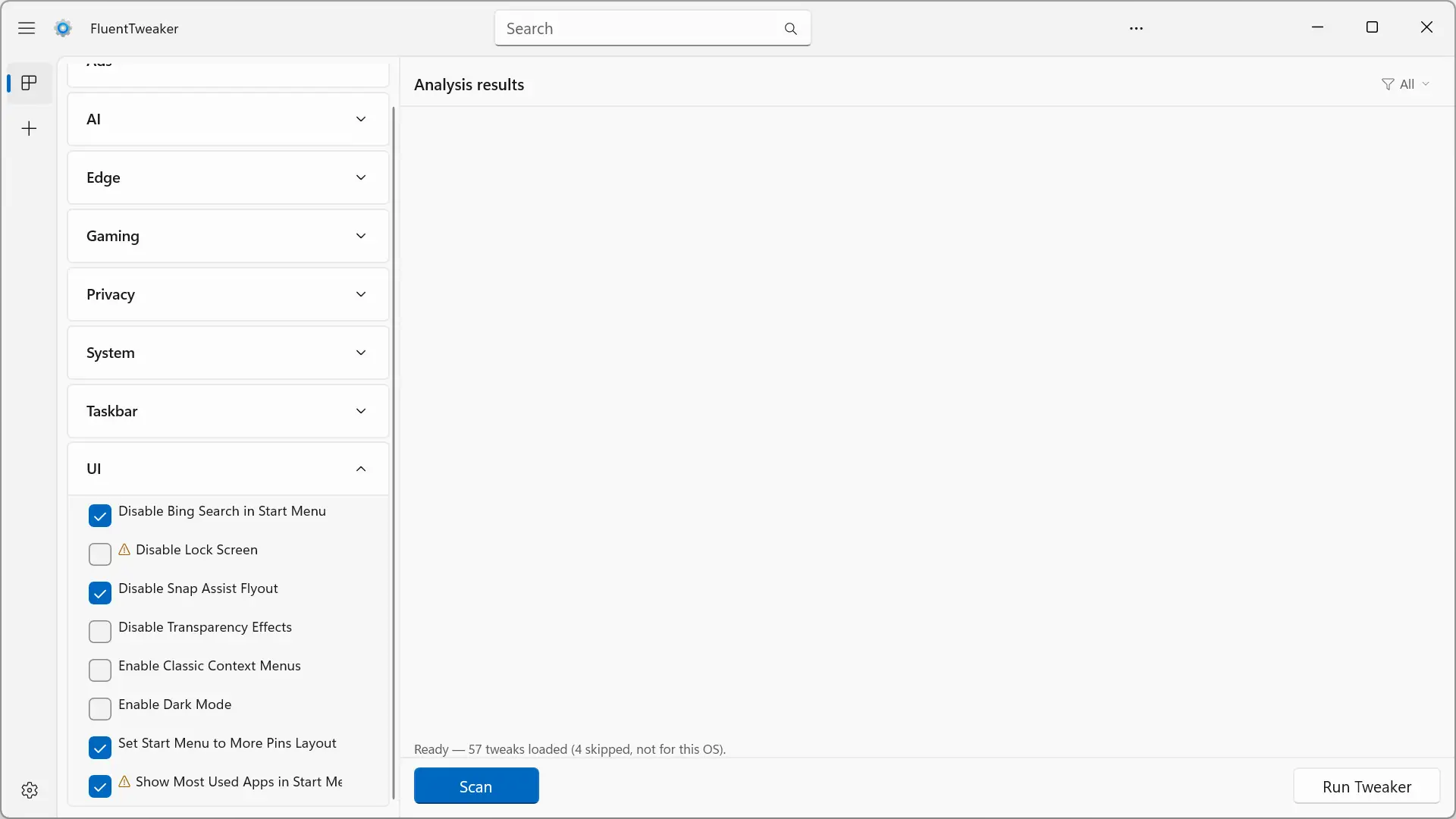
Task: Expand the Privacy category
Action: tap(228, 294)
